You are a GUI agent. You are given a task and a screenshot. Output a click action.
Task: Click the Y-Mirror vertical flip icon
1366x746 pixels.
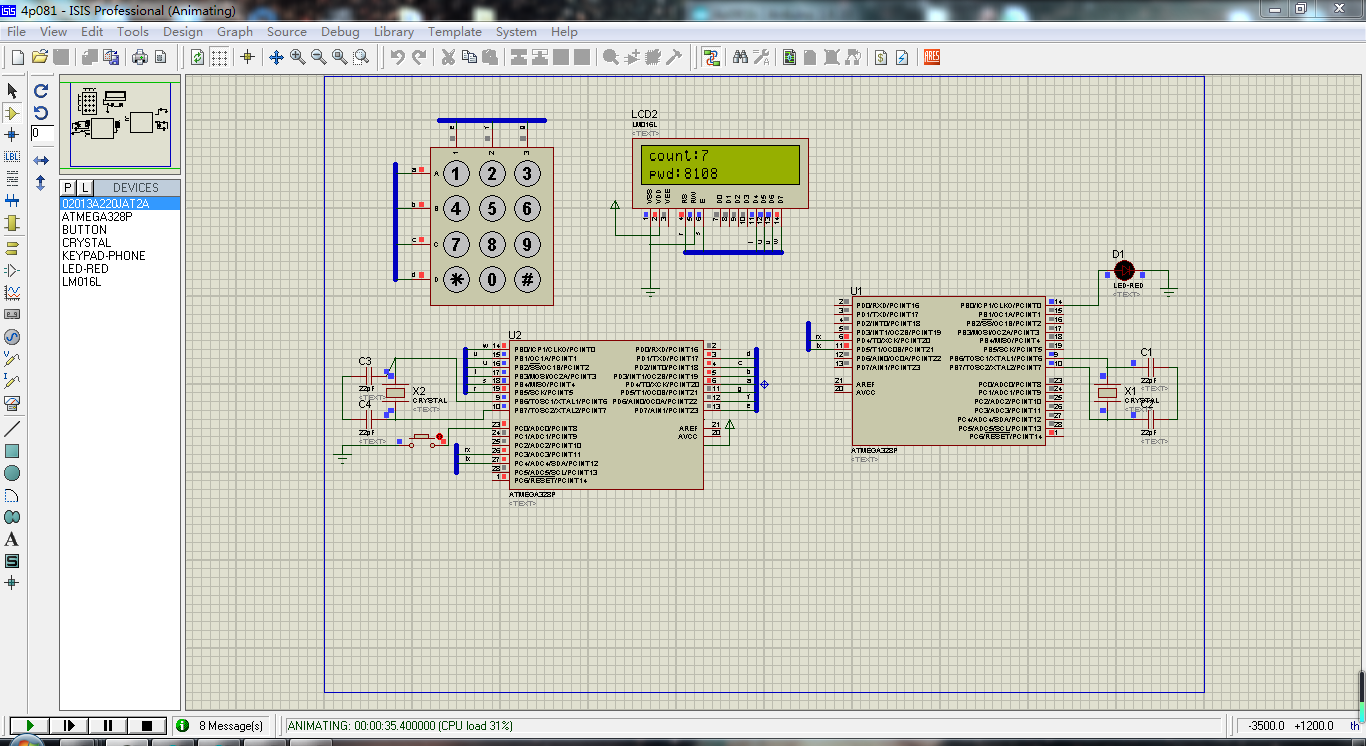pos(41,183)
